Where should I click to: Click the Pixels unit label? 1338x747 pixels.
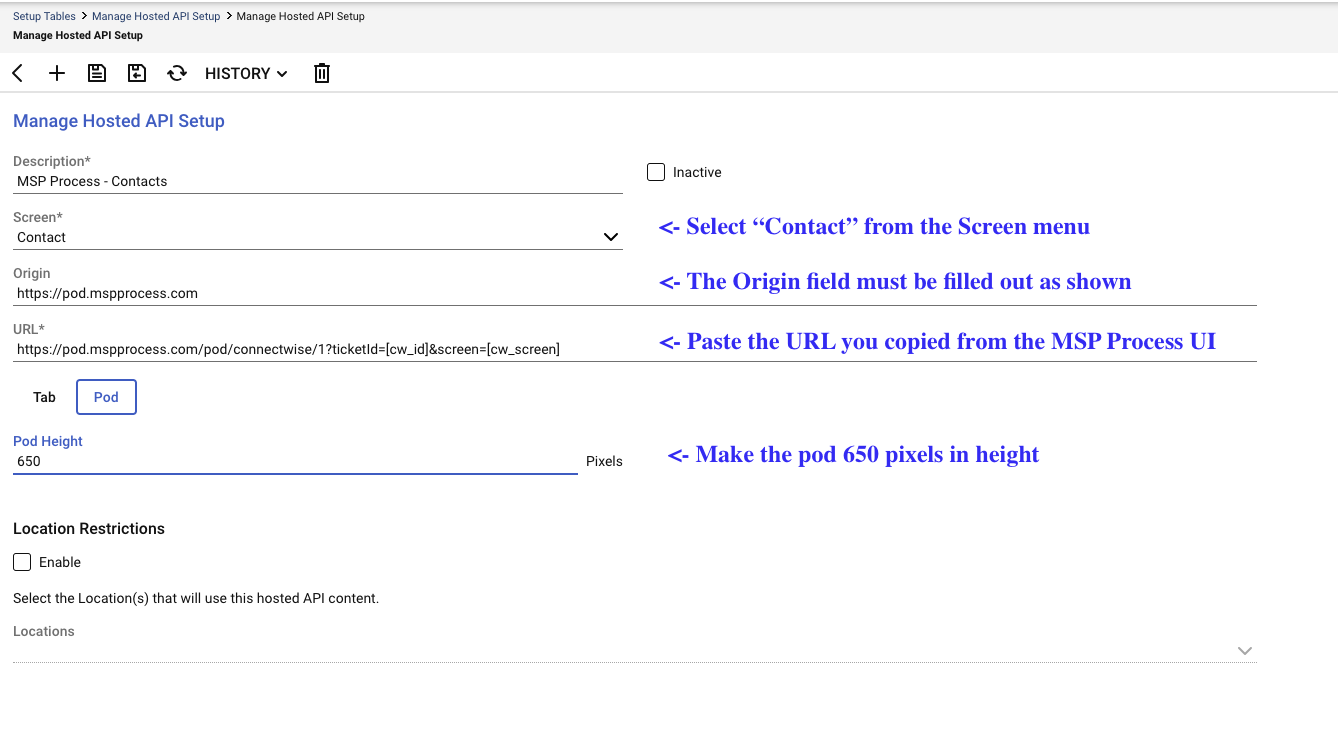[x=604, y=461]
